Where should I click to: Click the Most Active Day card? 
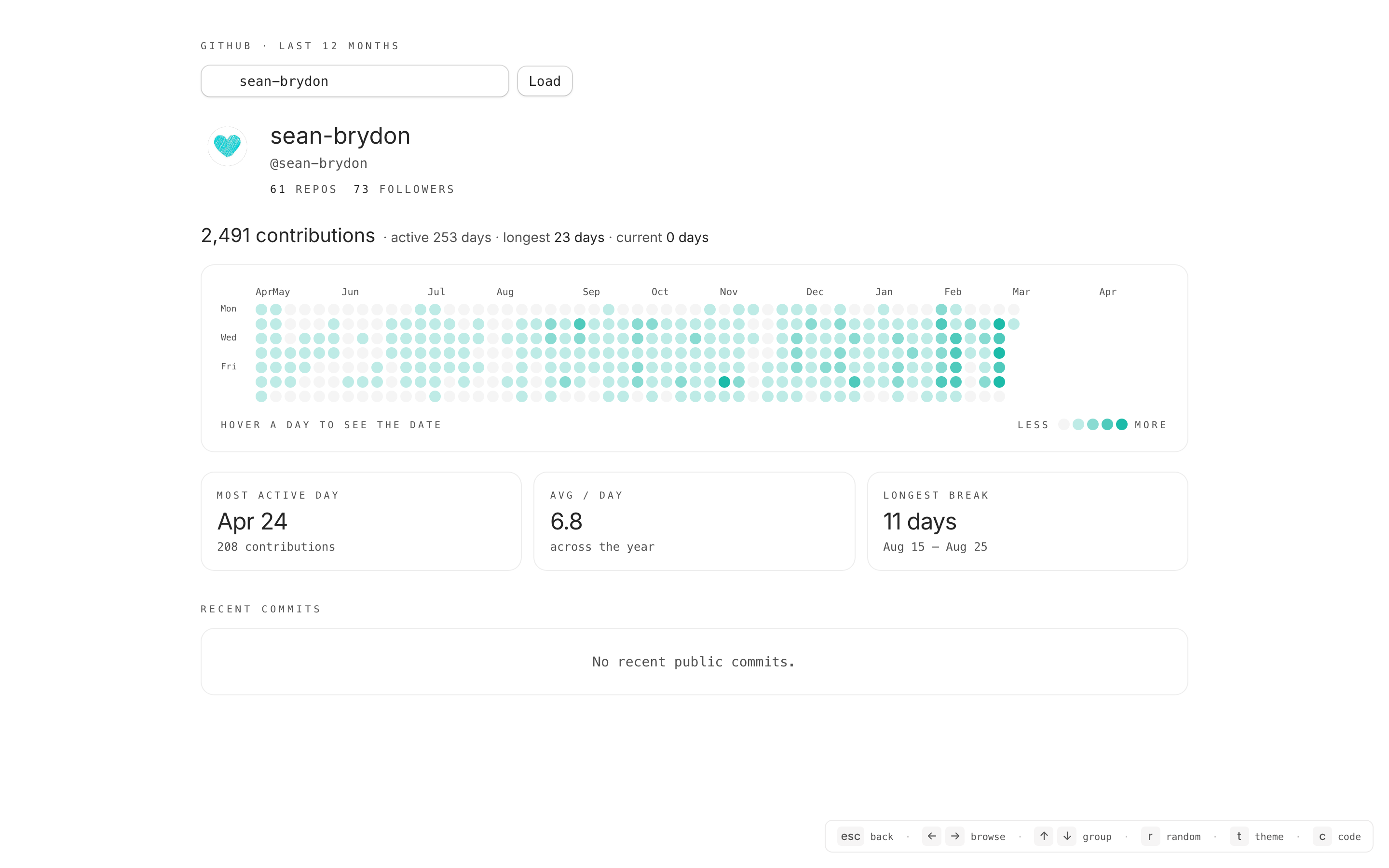coord(361,521)
